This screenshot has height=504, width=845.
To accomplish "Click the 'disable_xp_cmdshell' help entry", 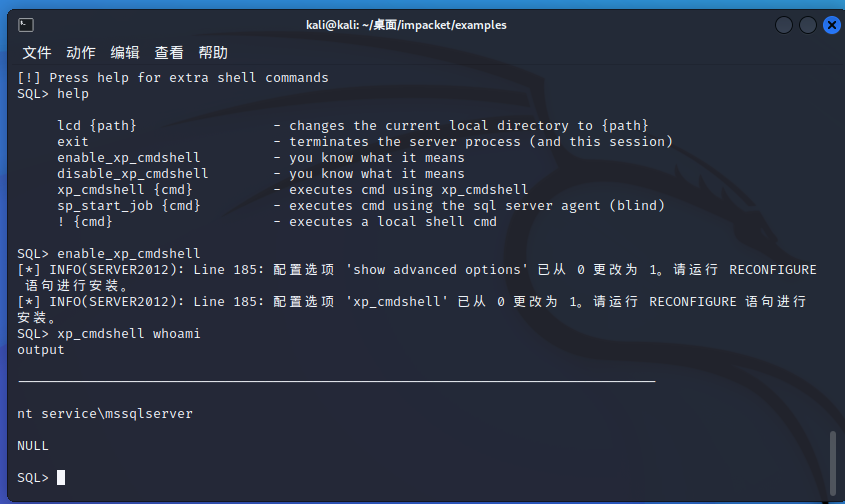I will pyautogui.click(x=132, y=173).
